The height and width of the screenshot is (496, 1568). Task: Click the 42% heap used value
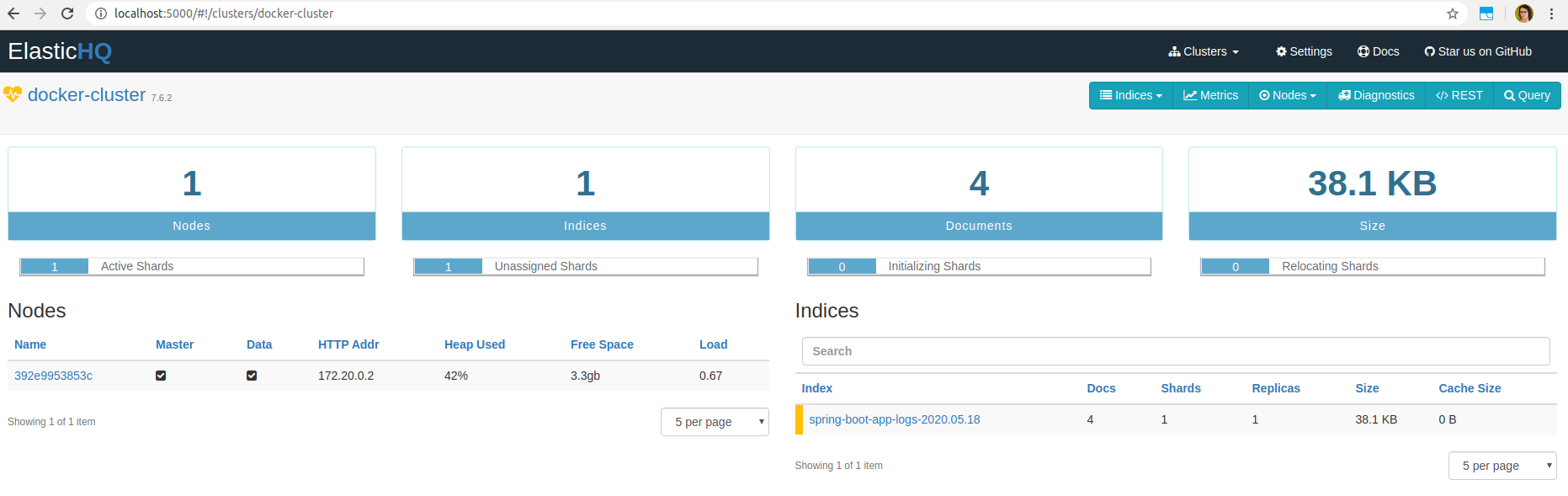click(x=456, y=376)
